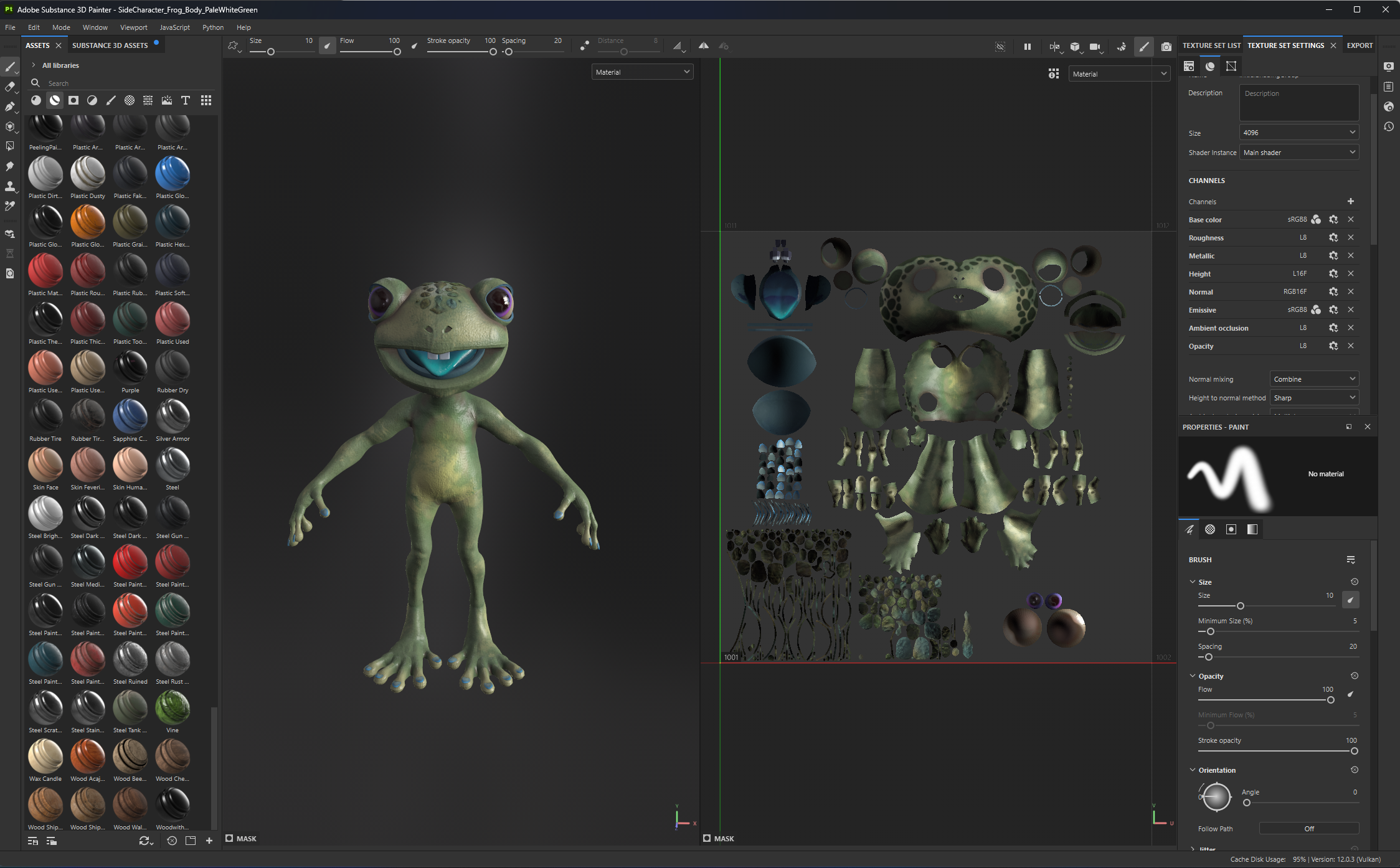The image size is (1400, 868).
Task: Open the 2D viewport Material channel dropdown
Action: pos(1119,73)
